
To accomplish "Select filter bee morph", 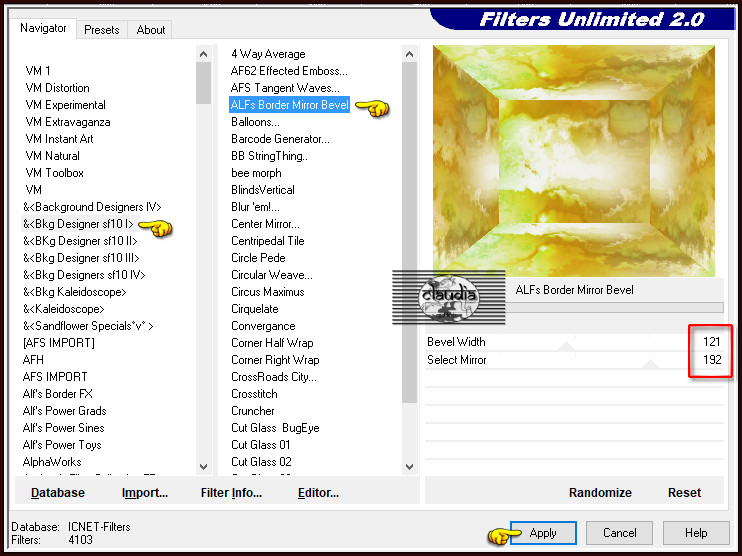I will pyautogui.click(x=256, y=173).
